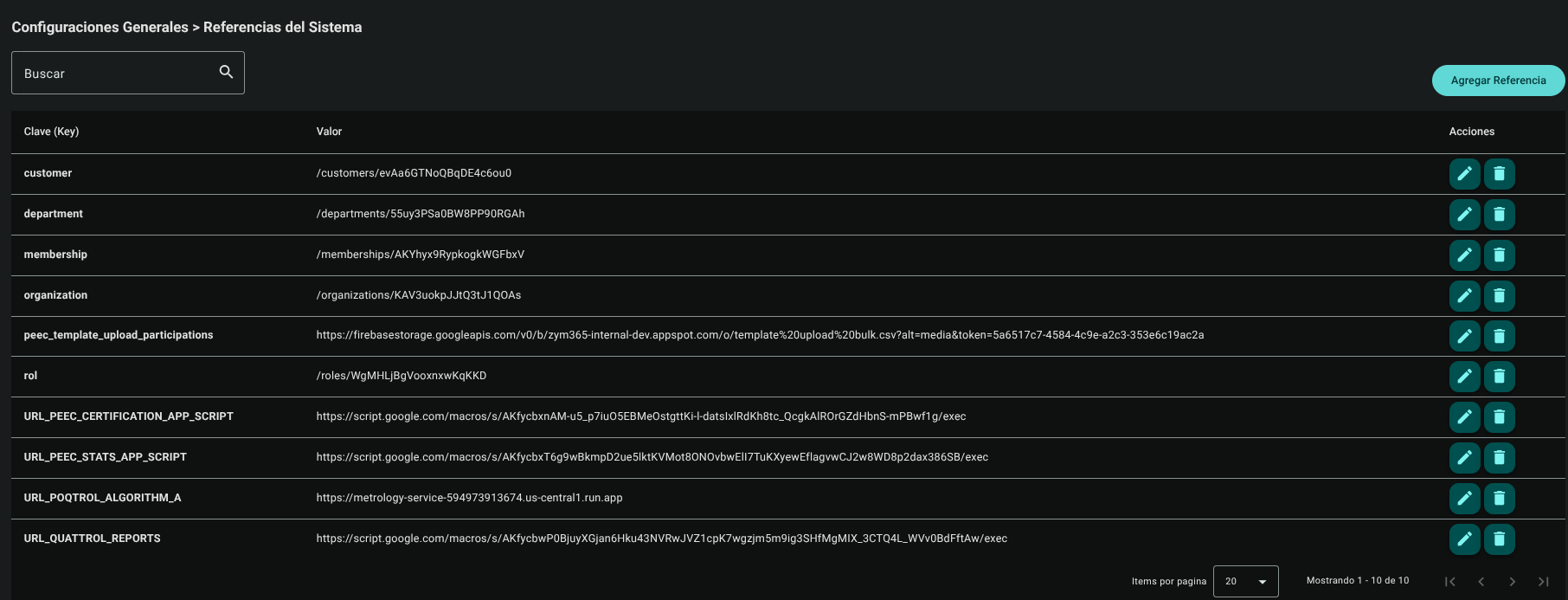Screen dimensions: 1568x600
Task: Delete the rol reference row
Action: coord(1499,377)
